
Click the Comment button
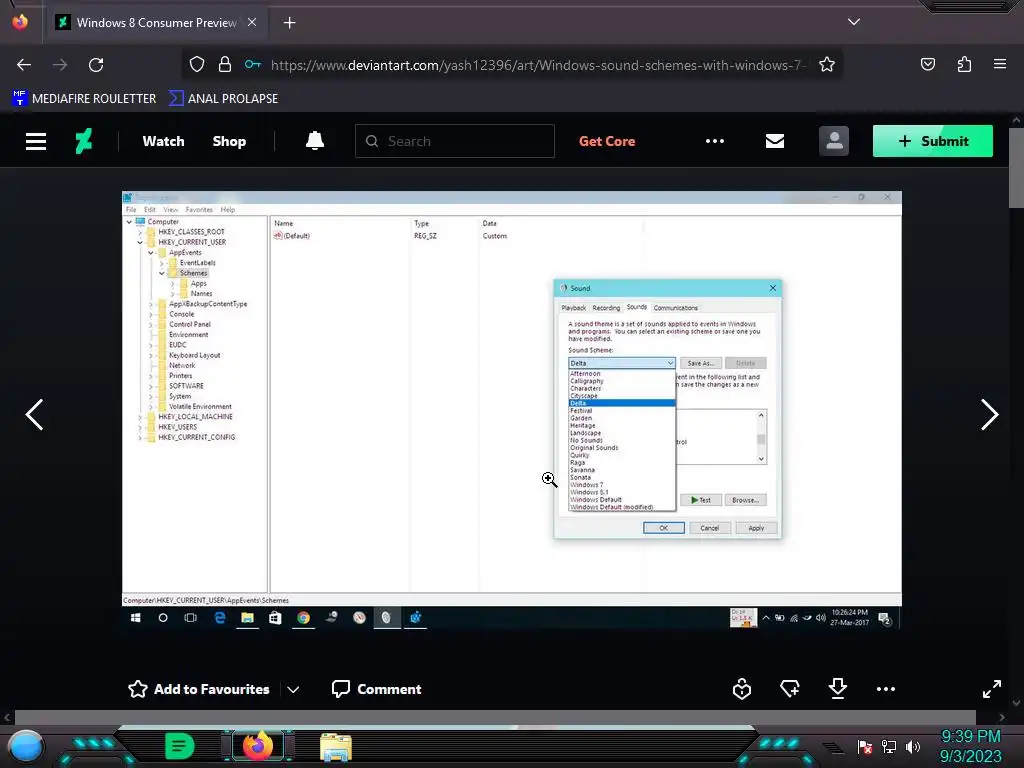tap(376, 689)
